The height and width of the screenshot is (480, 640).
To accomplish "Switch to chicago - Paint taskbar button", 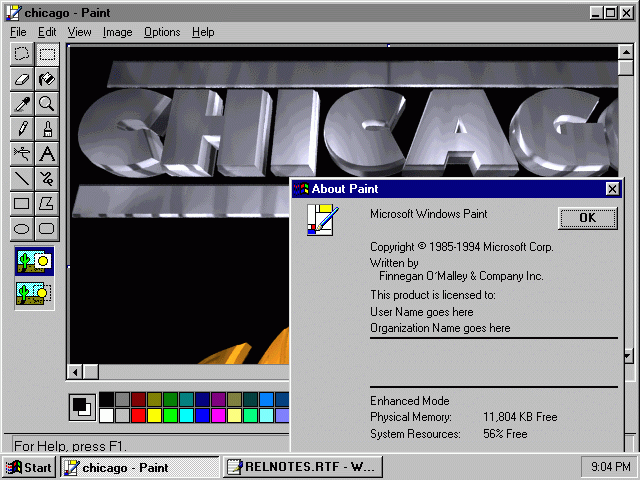I will (x=140, y=467).
